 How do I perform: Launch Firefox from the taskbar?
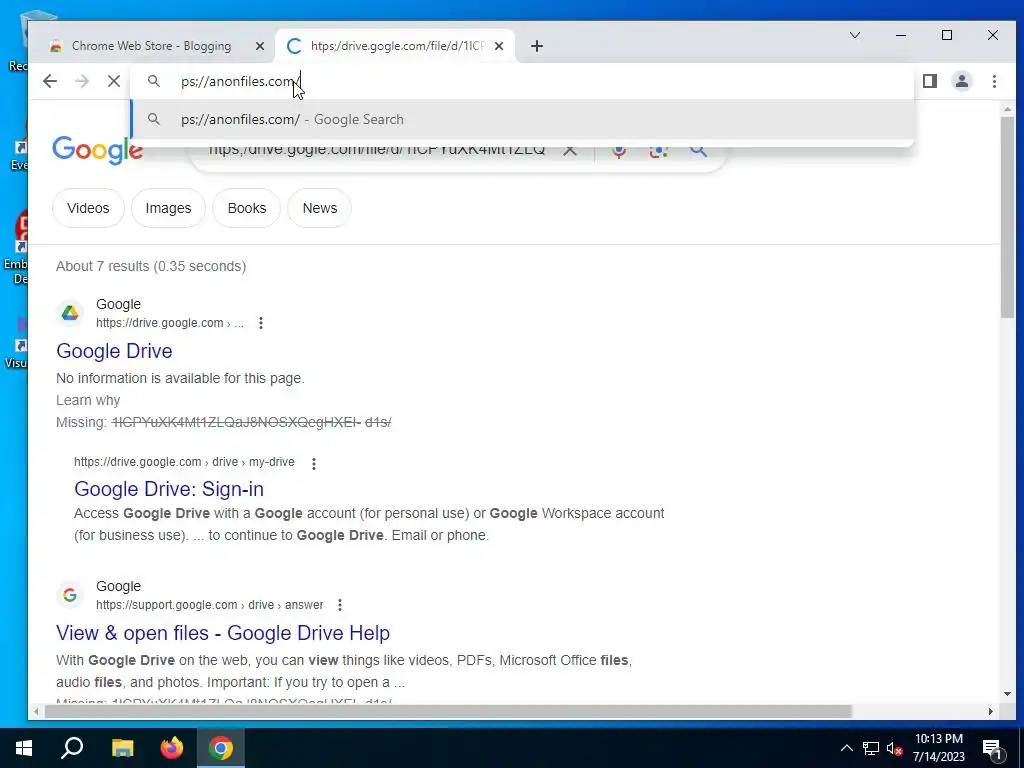172,748
